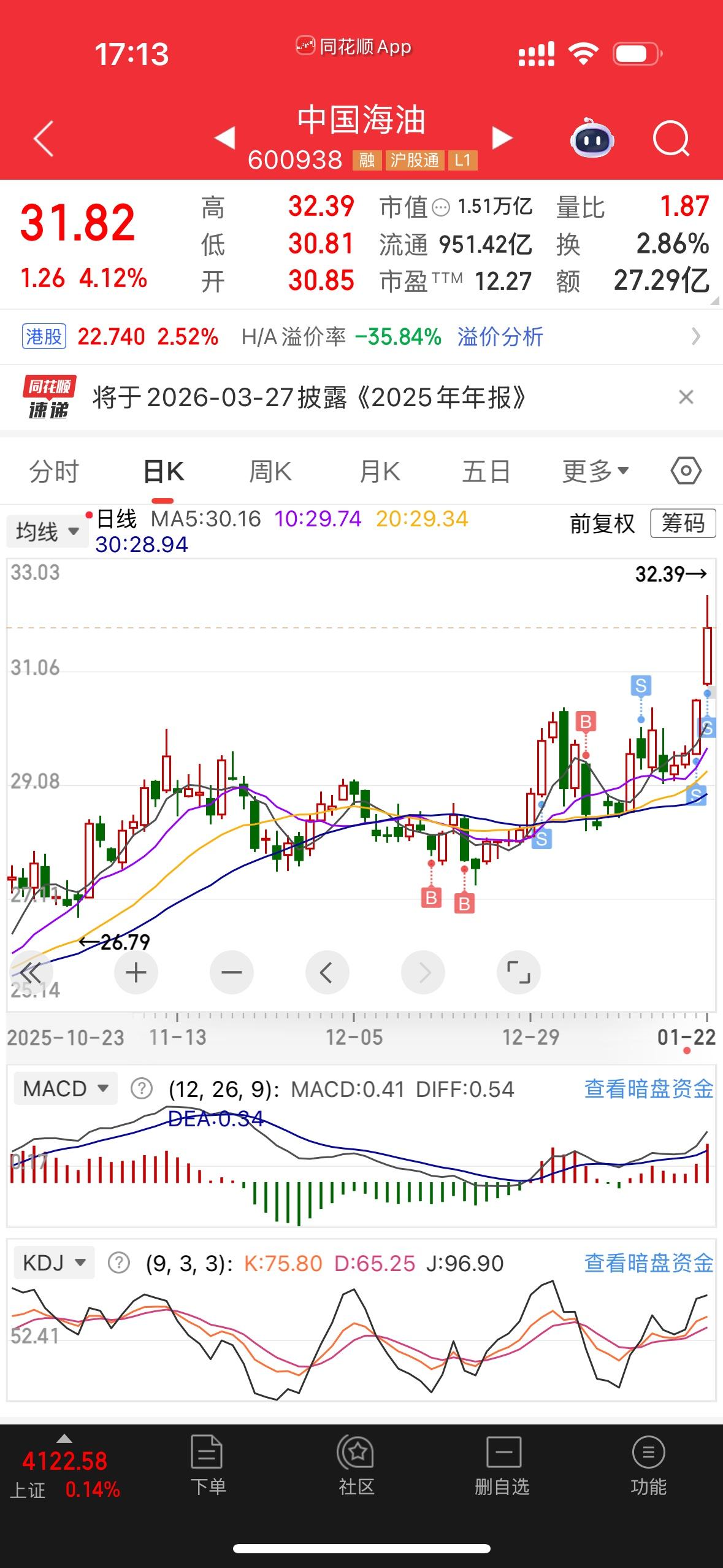Tap the lower B buy marker under December lows

(x=464, y=904)
